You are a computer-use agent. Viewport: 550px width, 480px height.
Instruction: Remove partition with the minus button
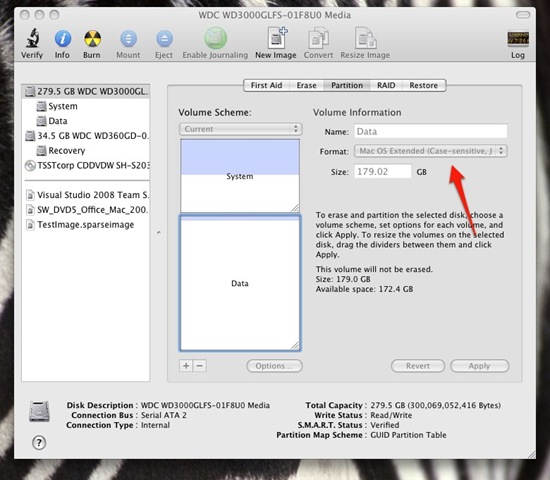tap(200, 366)
